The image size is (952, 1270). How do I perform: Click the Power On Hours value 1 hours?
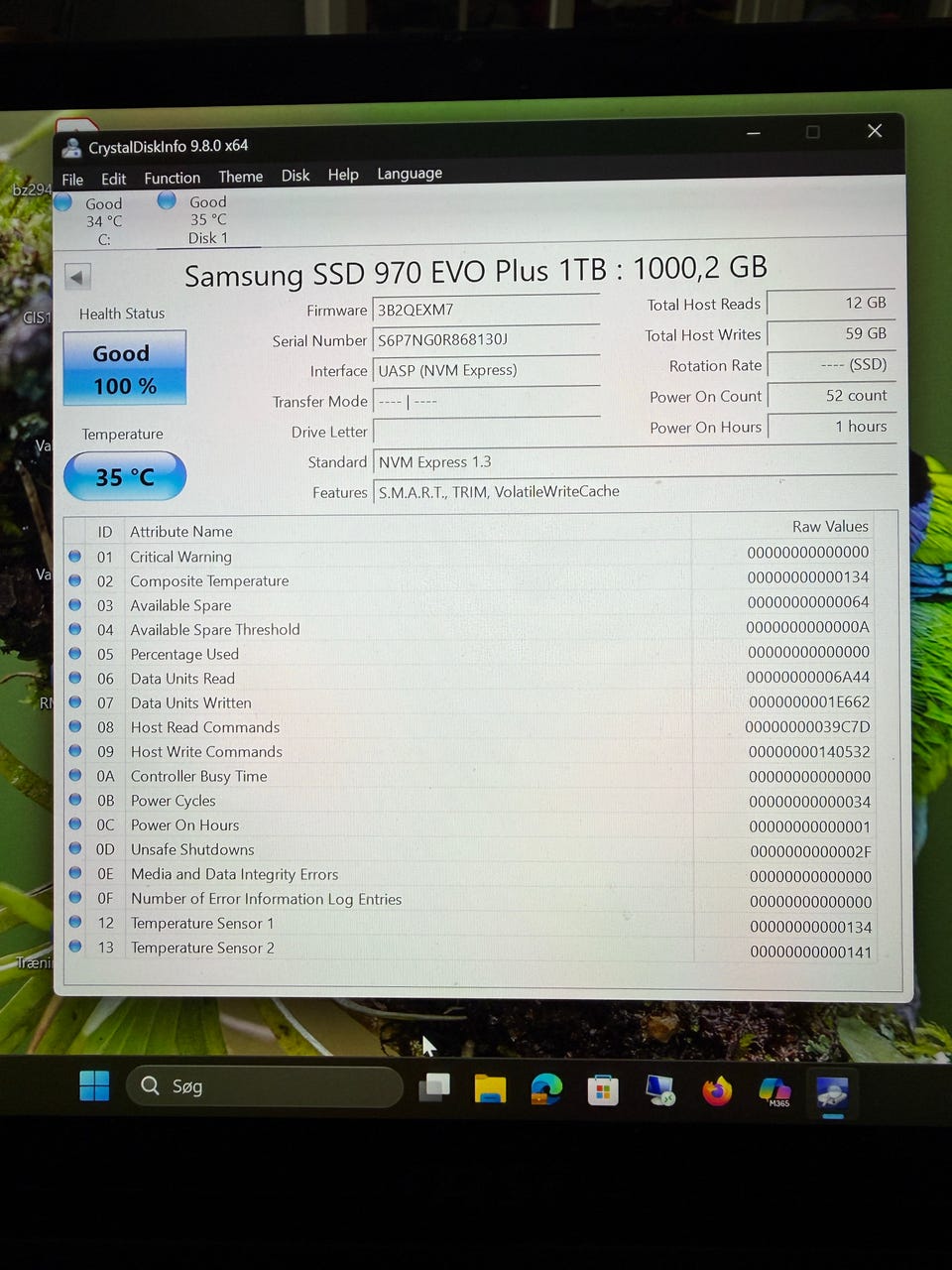coord(831,427)
